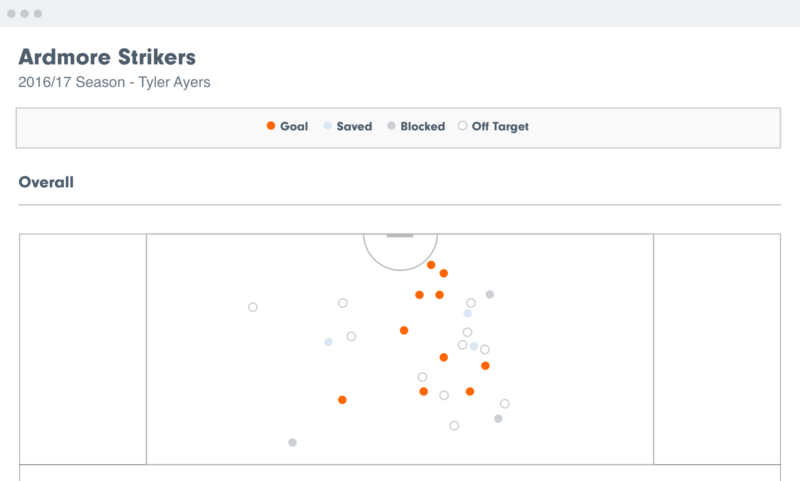The image size is (800, 481).
Task: Click the blocked shot marker at upper right
Action: pos(490,294)
